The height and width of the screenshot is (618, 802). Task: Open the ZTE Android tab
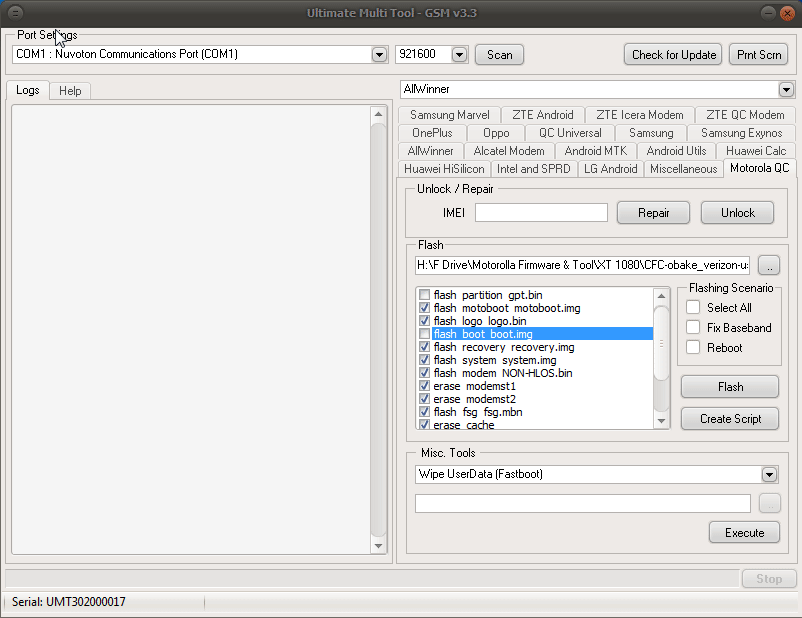(x=543, y=115)
